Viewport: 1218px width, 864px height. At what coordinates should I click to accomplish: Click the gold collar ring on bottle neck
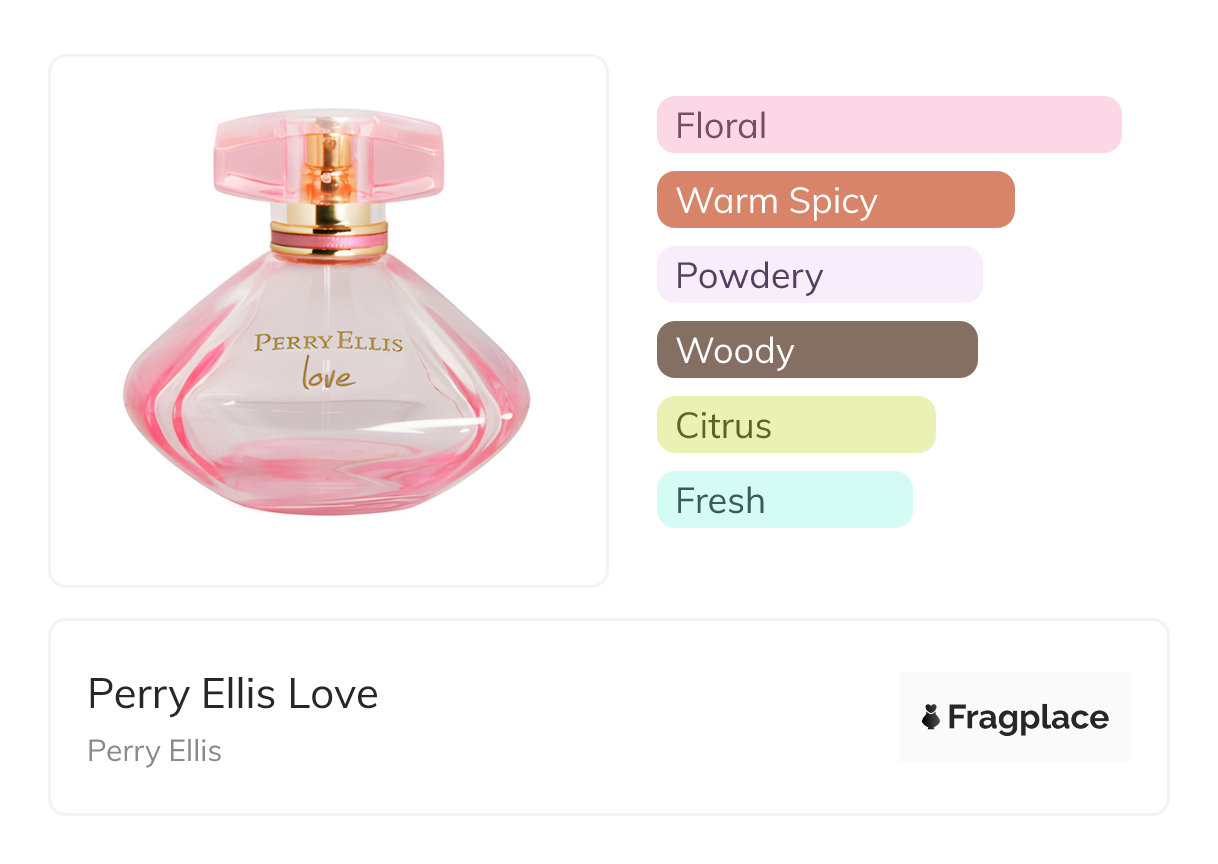click(328, 212)
